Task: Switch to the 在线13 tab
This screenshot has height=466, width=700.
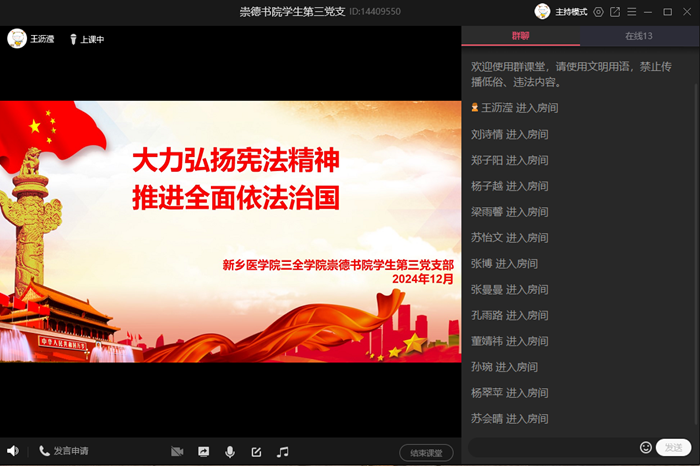Action: [x=639, y=36]
